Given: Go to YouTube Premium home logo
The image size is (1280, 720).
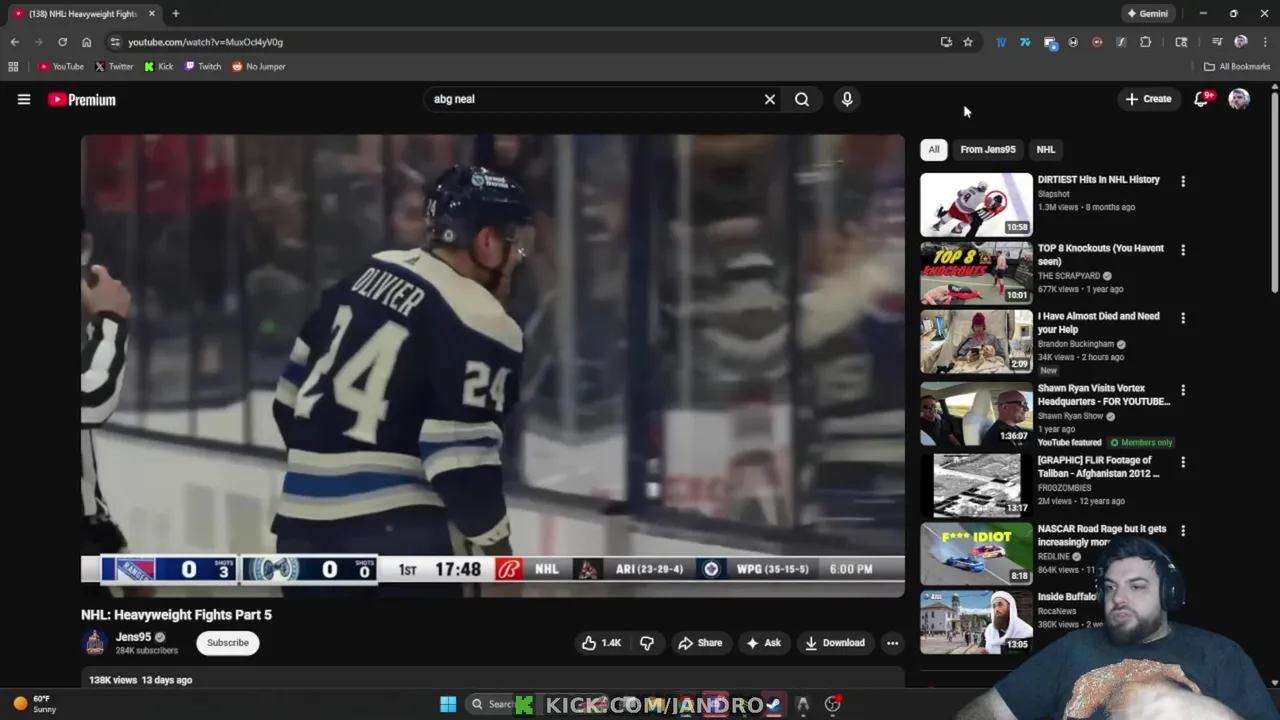Looking at the screenshot, I should click(x=82, y=100).
